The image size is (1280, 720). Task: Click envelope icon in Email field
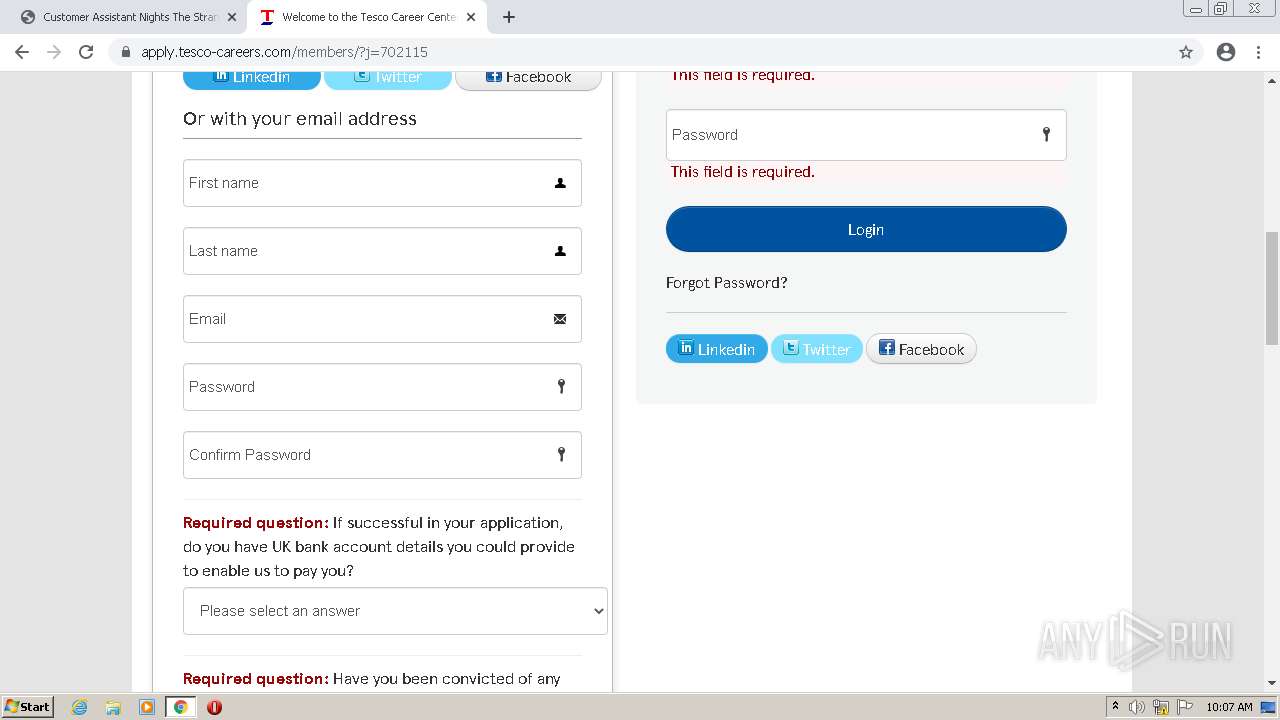click(x=560, y=319)
